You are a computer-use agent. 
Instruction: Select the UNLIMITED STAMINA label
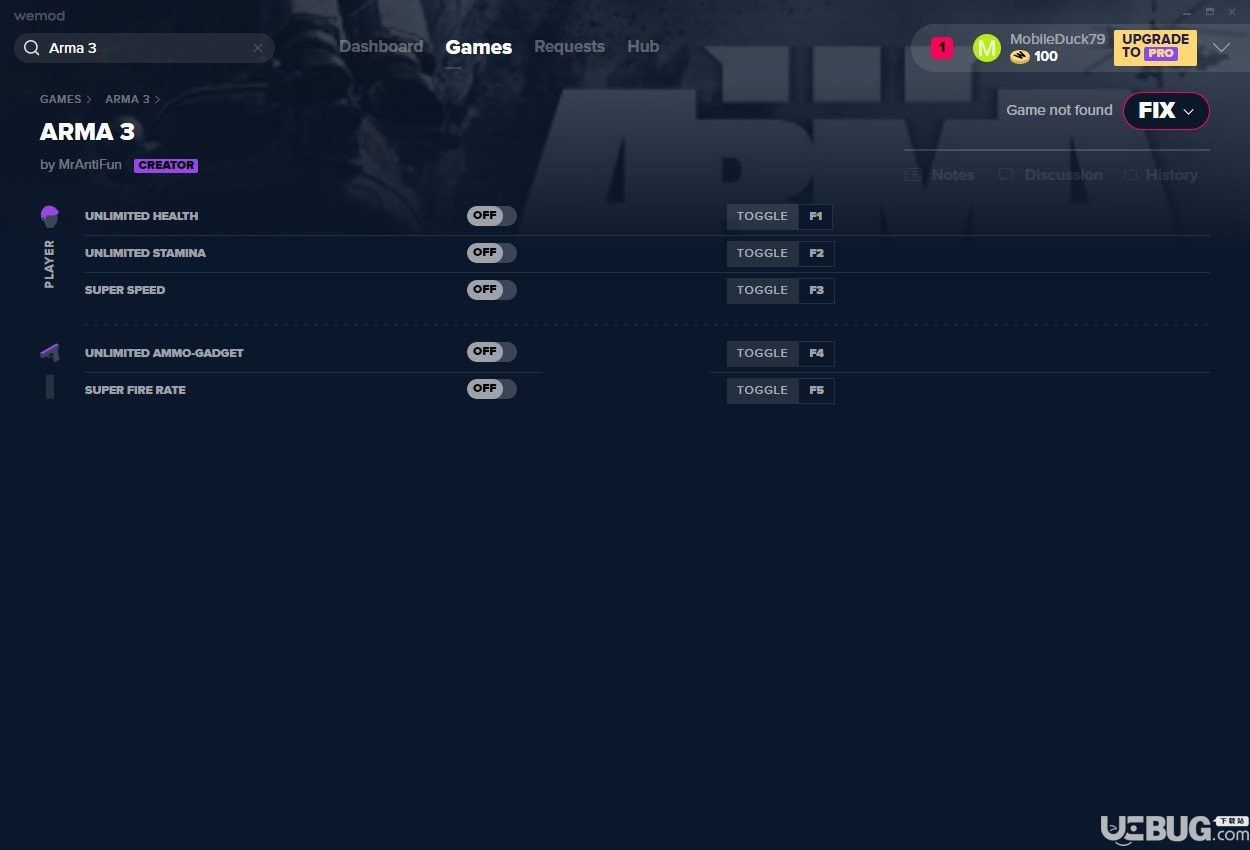(145, 253)
